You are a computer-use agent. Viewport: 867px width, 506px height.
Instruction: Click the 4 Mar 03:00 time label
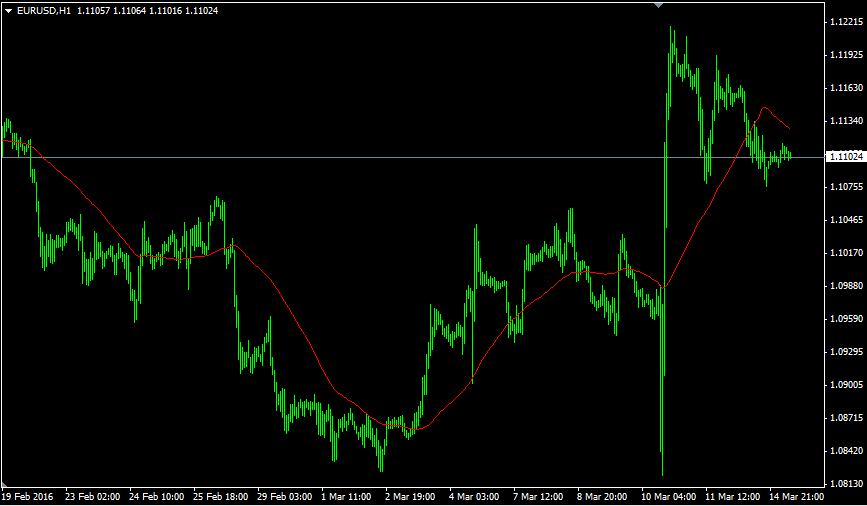(x=474, y=497)
